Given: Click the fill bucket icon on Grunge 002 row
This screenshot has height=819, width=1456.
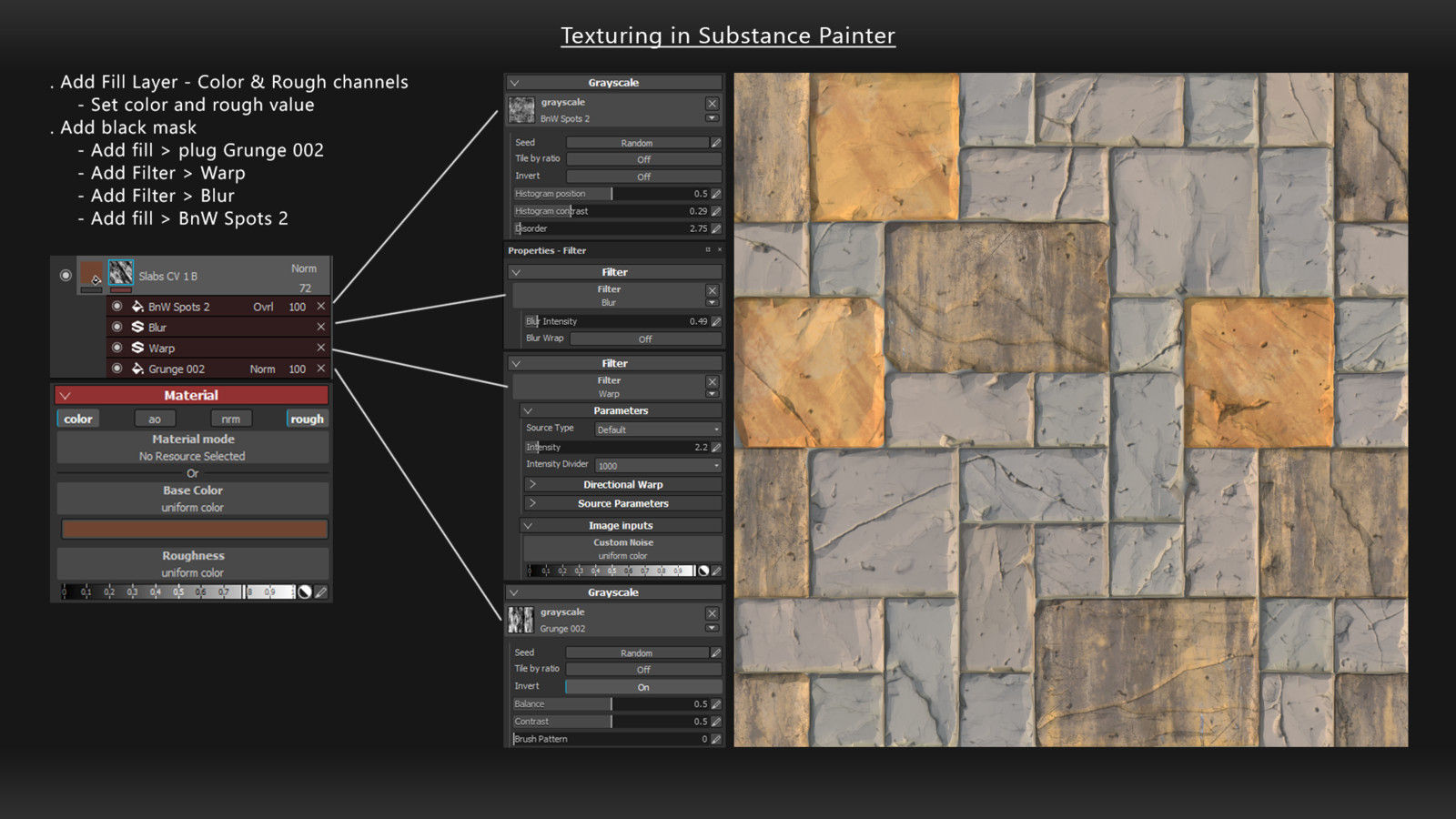Looking at the screenshot, I should [x=137, y=369].
